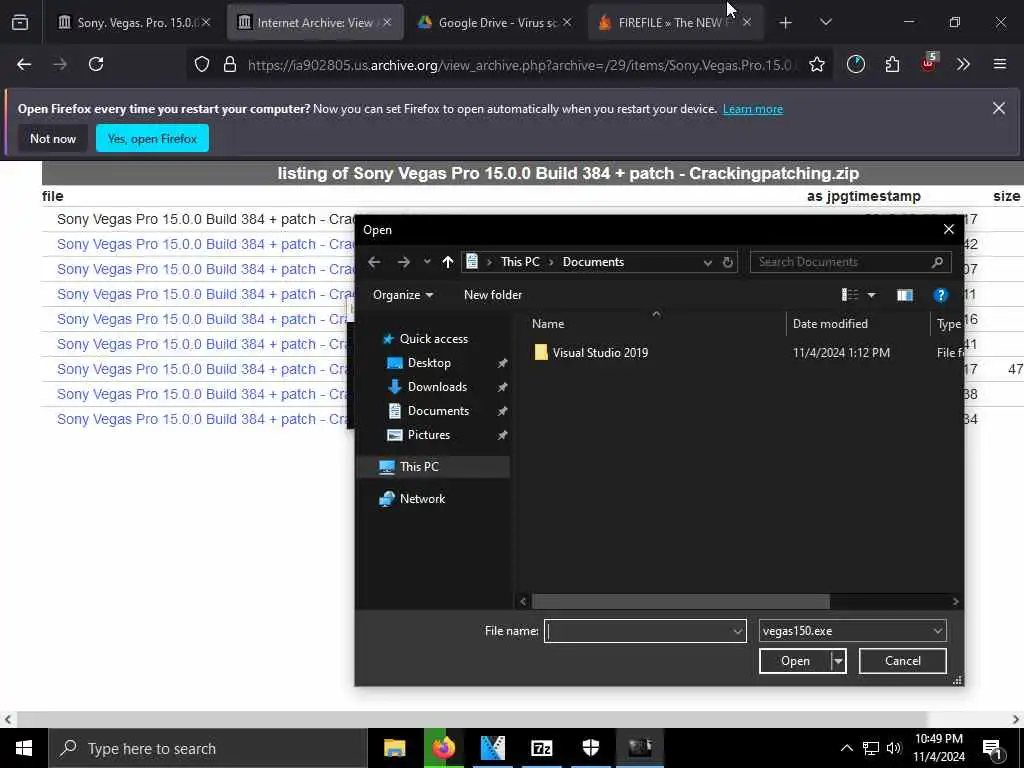
Task: Refresh the Documents folder listing
Action: point(728,263)
